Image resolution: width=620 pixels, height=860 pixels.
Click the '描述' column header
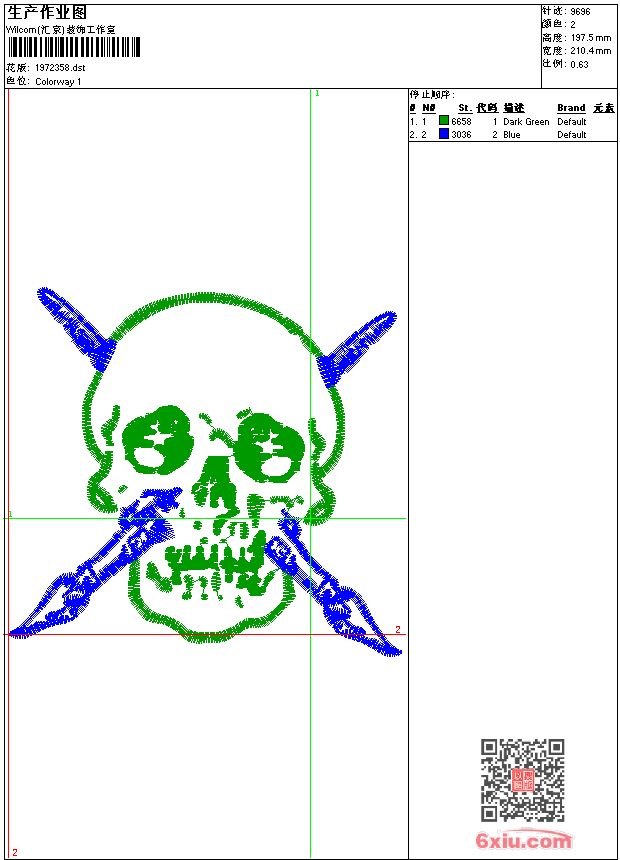(514, 108)
